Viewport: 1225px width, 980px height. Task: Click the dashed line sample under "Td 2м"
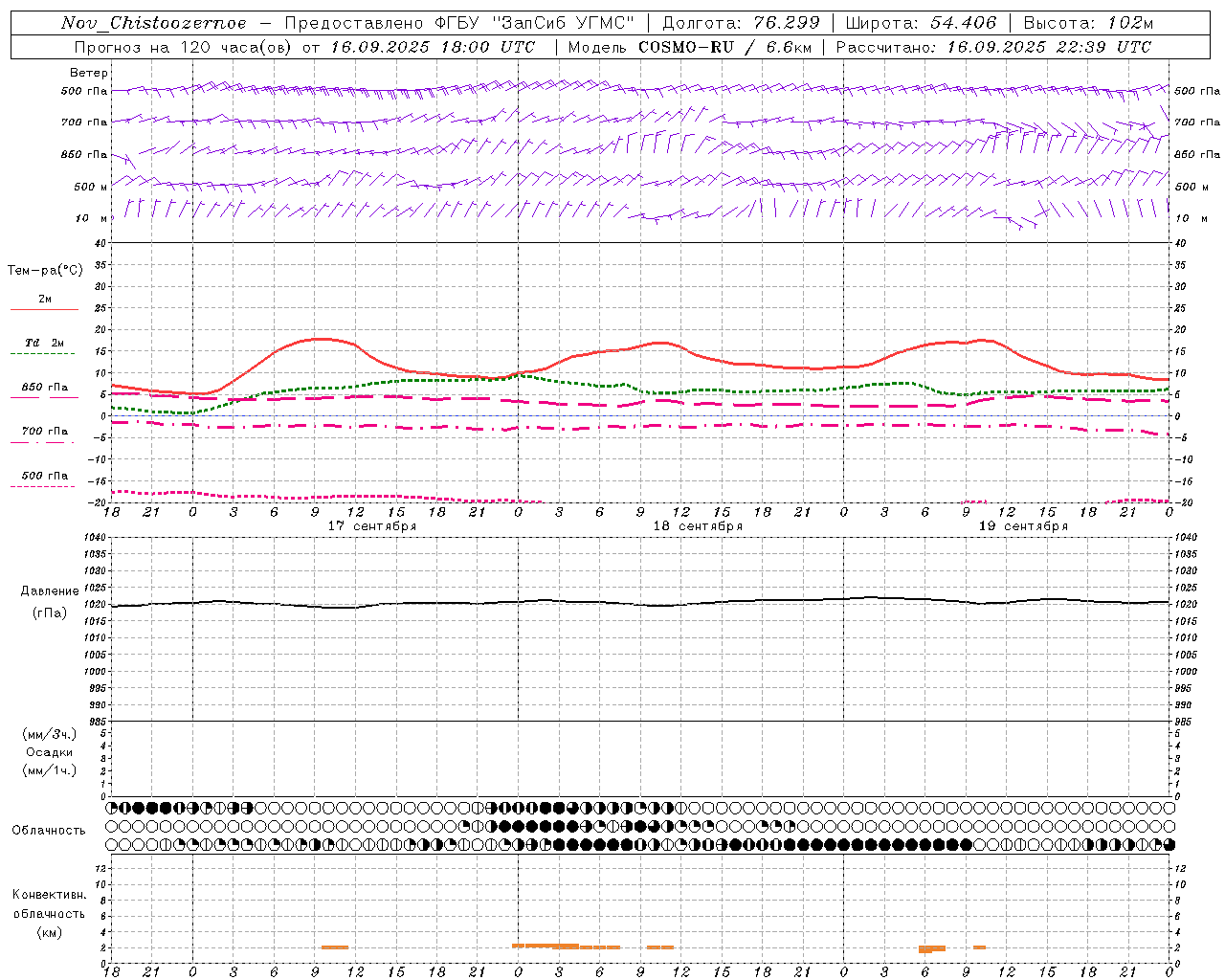[43, 353]
